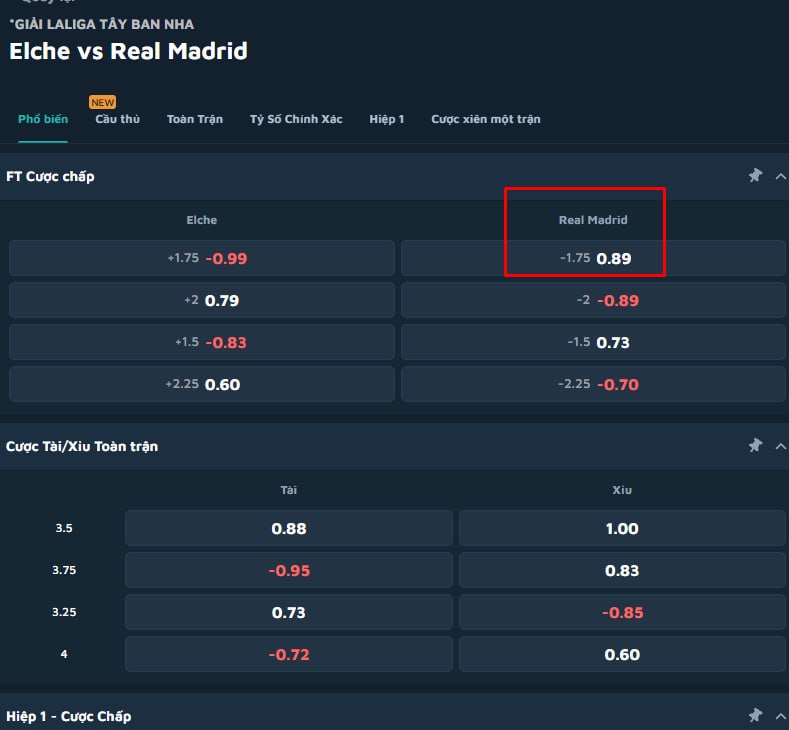Switch to the Toàn Trận tab
The height and width of the screenshot is (730, 789).
pos(195,119)
